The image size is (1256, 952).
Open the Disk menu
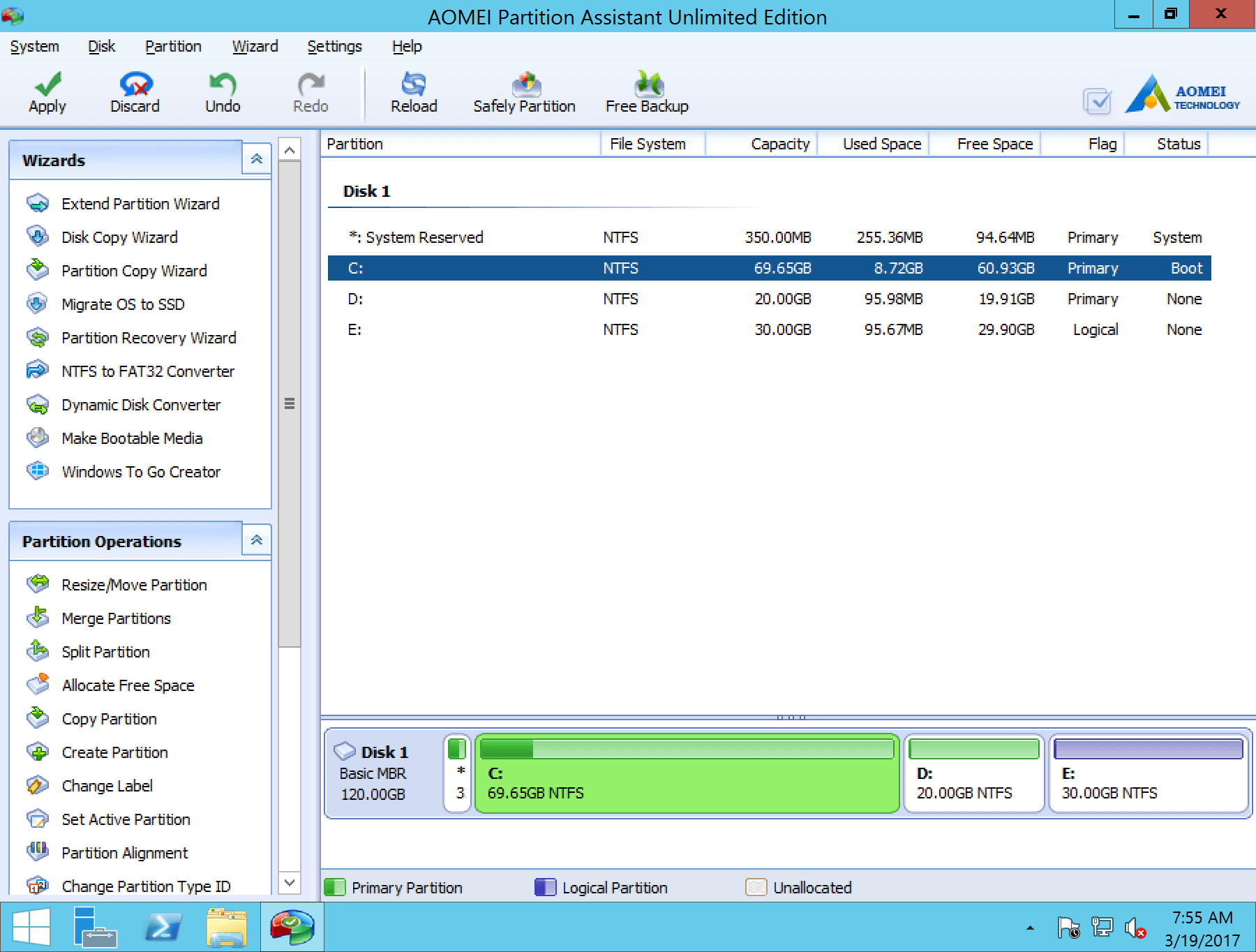(101, 47)
